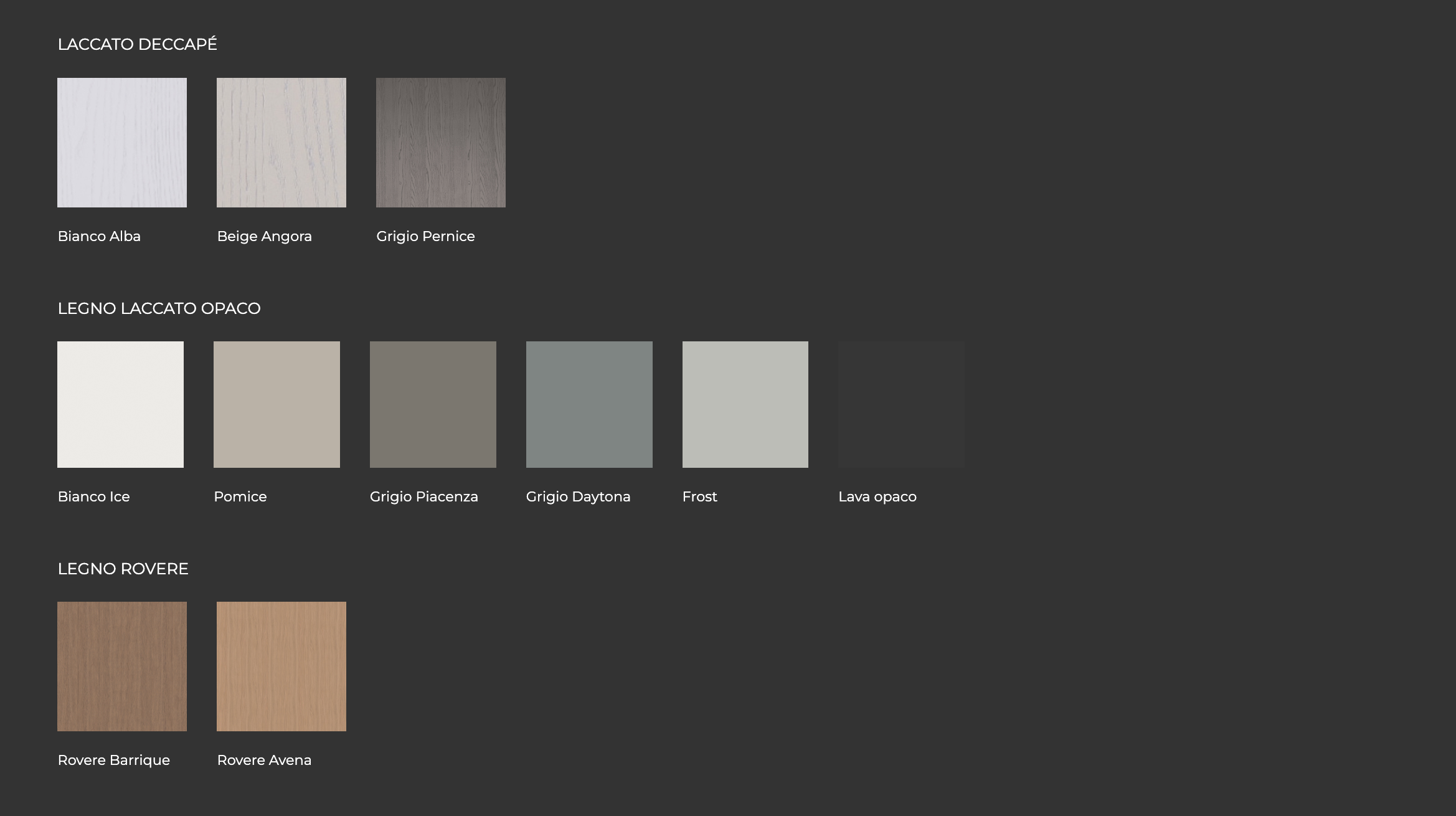Choose the dark Lava opaco swatch
The height and width of the screenshot is (816, 1456).
[x=901, y=404]
